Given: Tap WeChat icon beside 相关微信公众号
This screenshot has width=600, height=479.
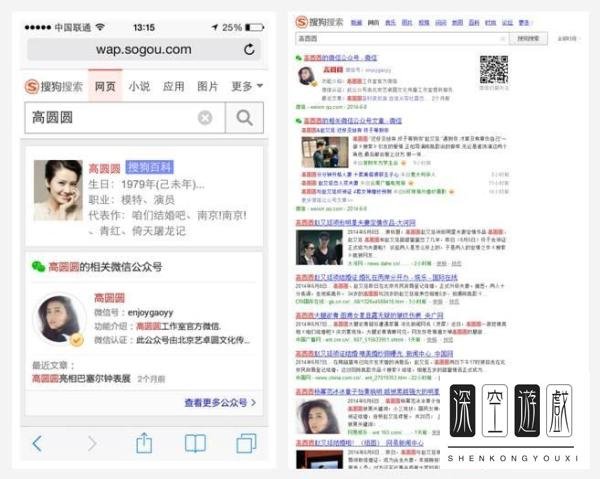Looking at the screenshot, I should coord(39,267).
